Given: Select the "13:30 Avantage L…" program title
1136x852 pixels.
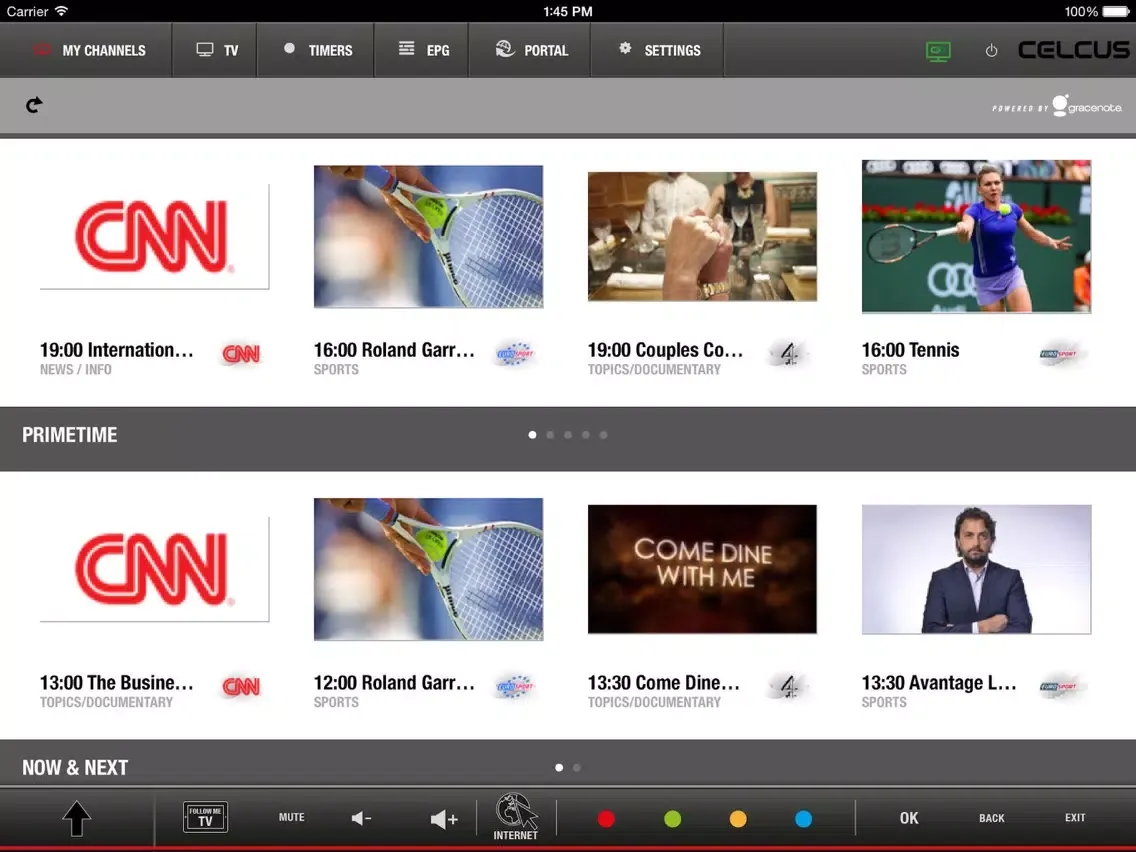Looking at the screenshot, I should click(x=939, y=682).
